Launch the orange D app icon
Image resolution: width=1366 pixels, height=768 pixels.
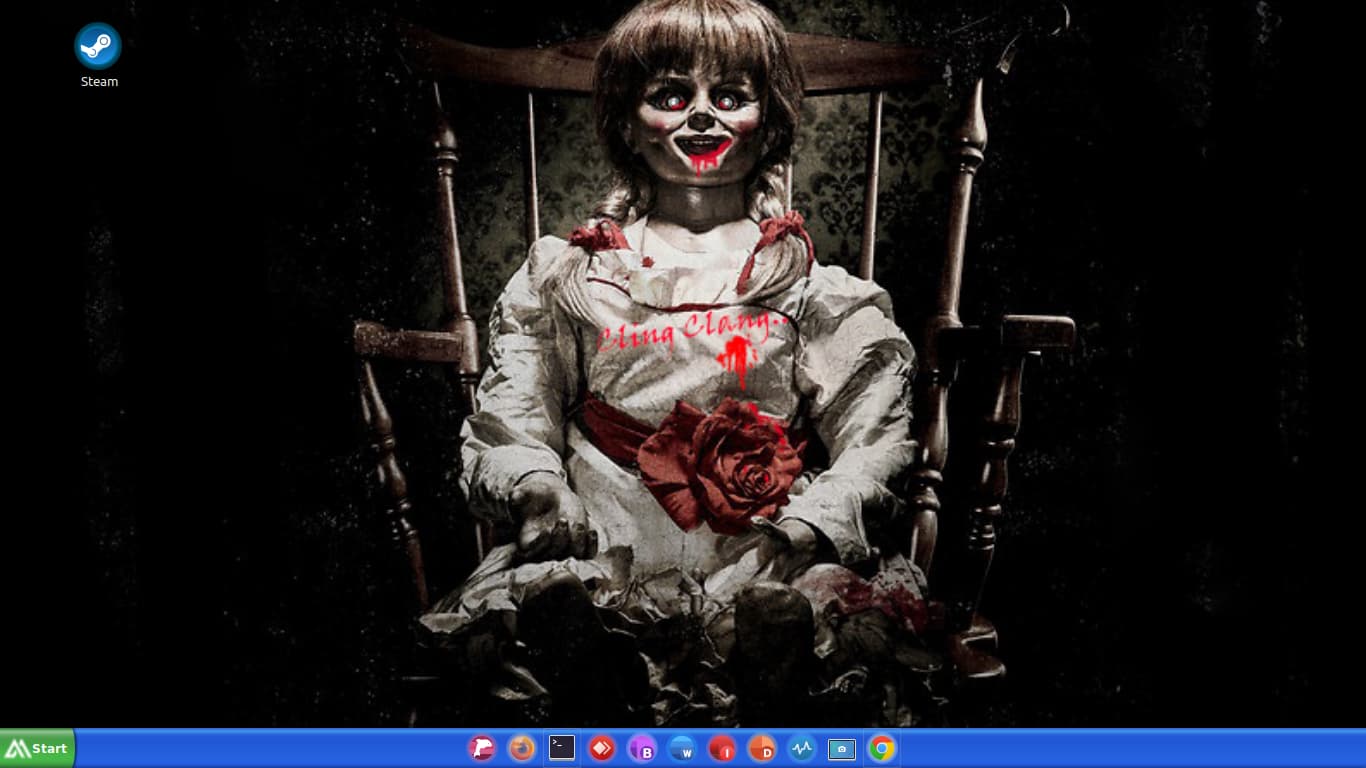point(762,748)
